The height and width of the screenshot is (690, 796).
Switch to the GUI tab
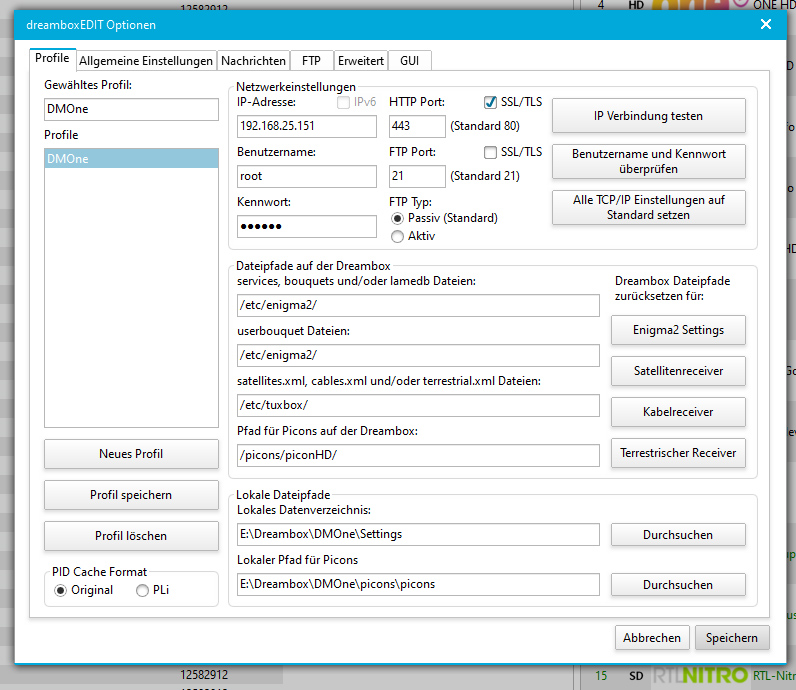click(409, 61)
